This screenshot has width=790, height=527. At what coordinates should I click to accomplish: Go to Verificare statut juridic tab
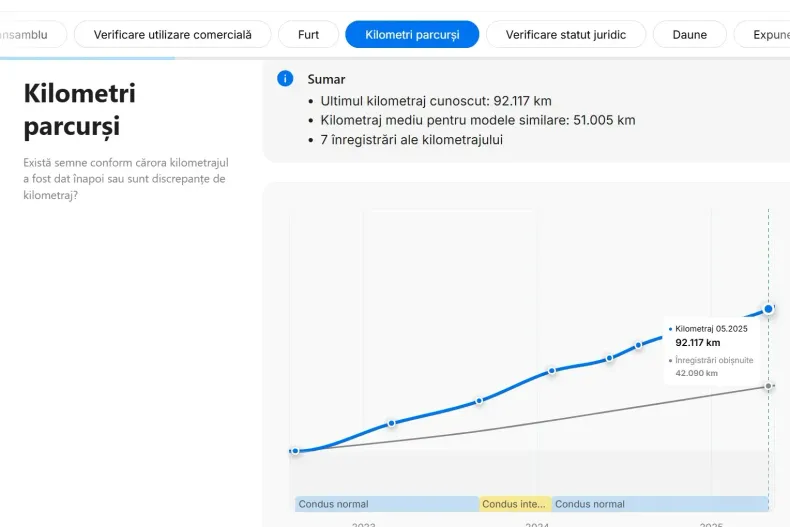(x=565, y=34)
